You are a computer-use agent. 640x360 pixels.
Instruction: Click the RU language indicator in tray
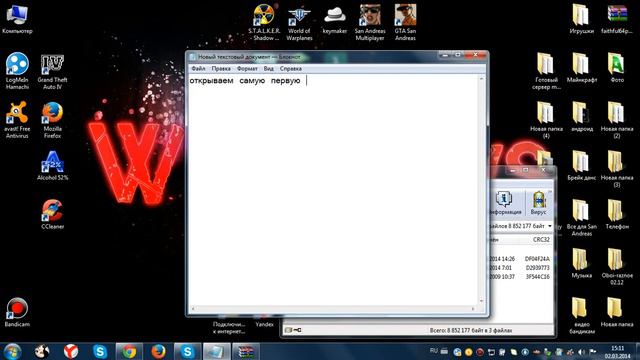coord(433,351)
